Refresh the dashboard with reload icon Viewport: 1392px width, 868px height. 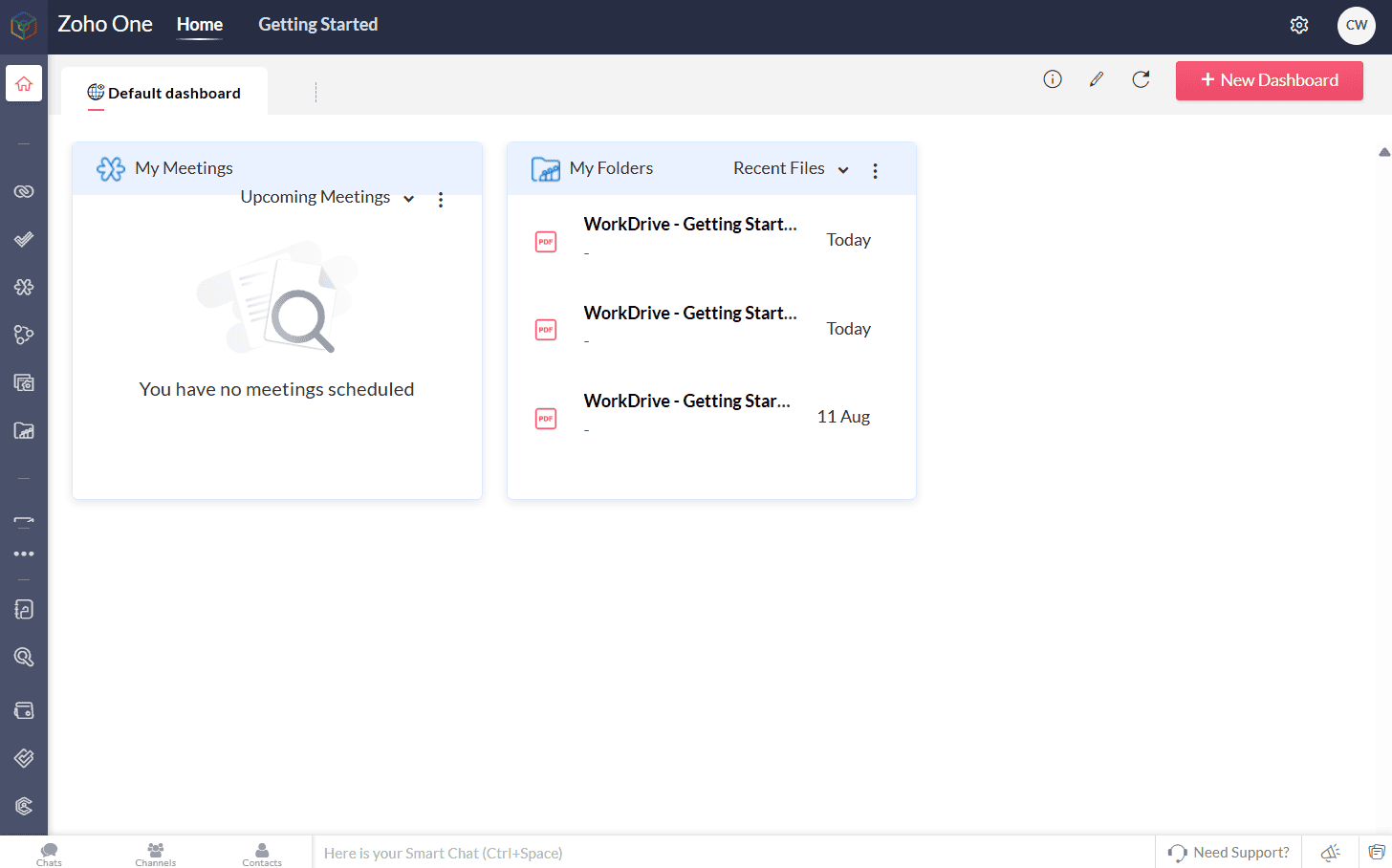click(1141, 79)
